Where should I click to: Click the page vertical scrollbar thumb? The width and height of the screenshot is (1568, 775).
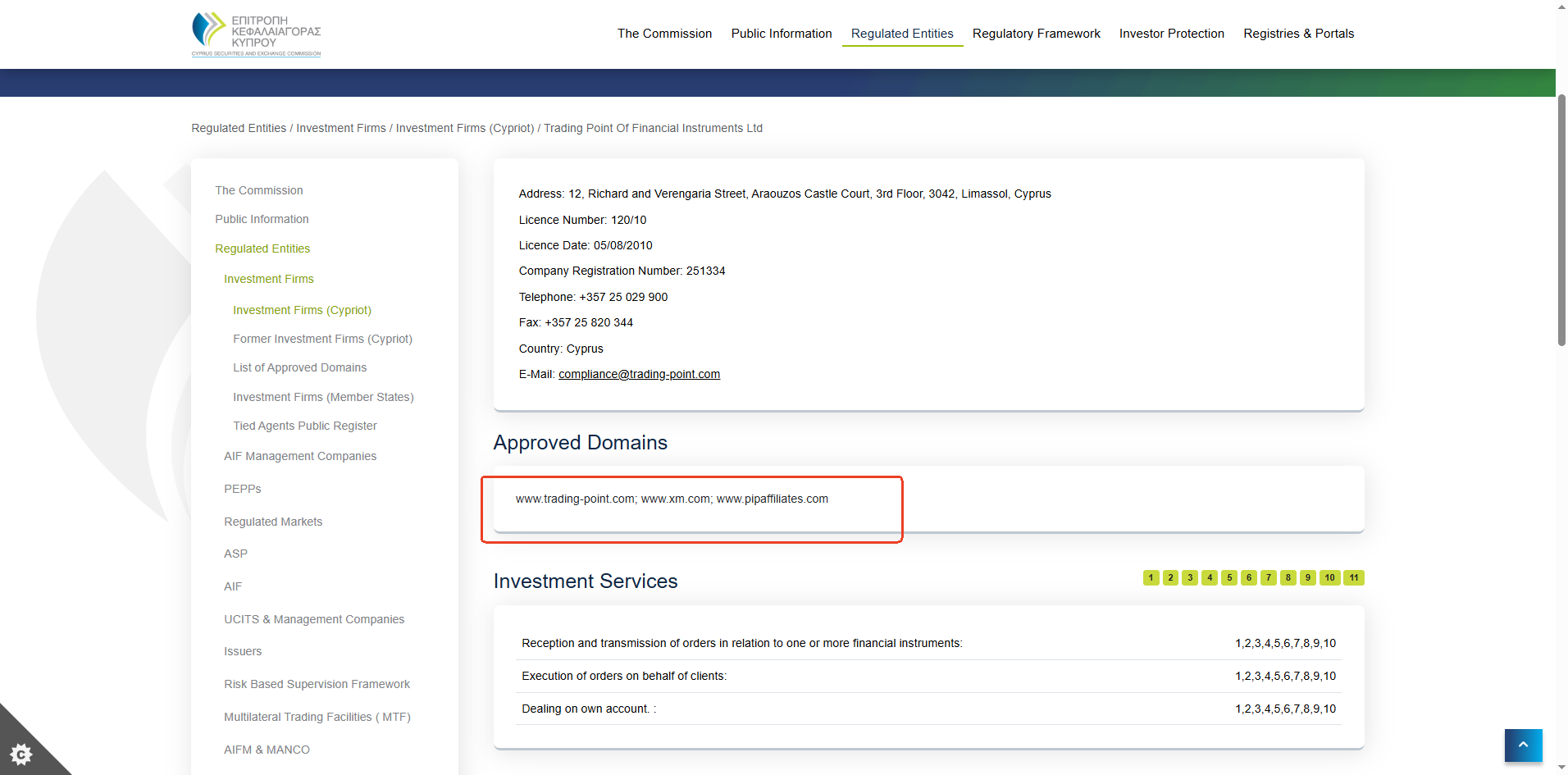[x=1561, y=220]
